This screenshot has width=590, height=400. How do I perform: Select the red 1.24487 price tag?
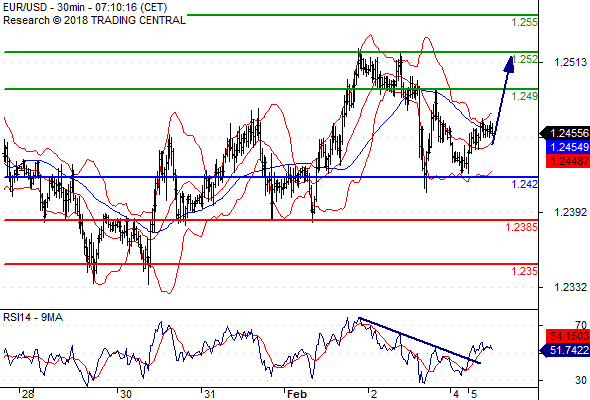(568, 161)
